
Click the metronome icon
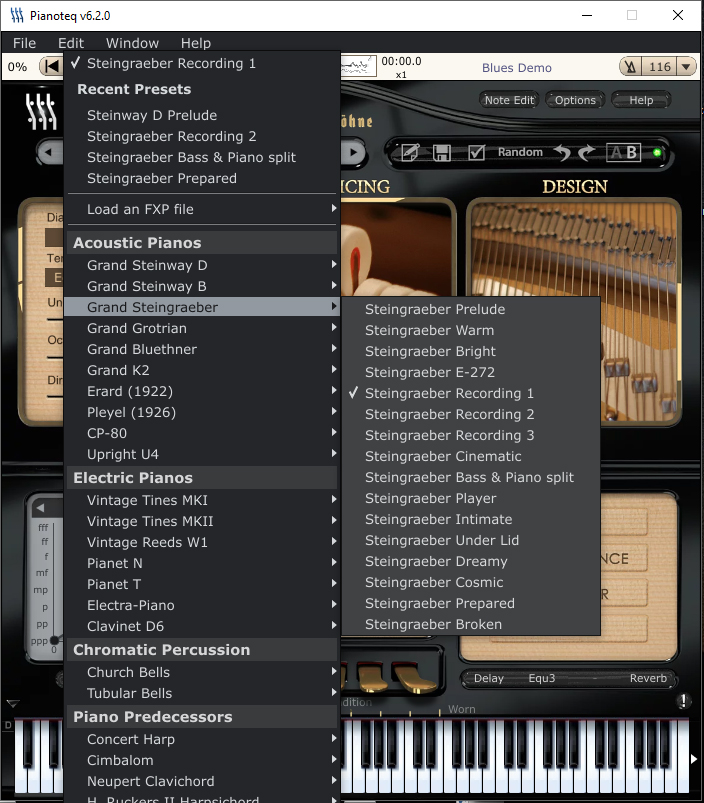[x=630, y=67]
